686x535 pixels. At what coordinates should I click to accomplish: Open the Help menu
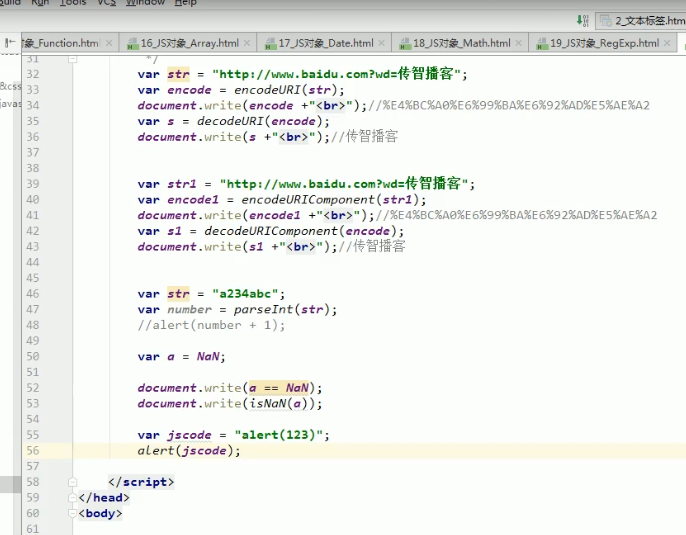(x=185, y=3)
